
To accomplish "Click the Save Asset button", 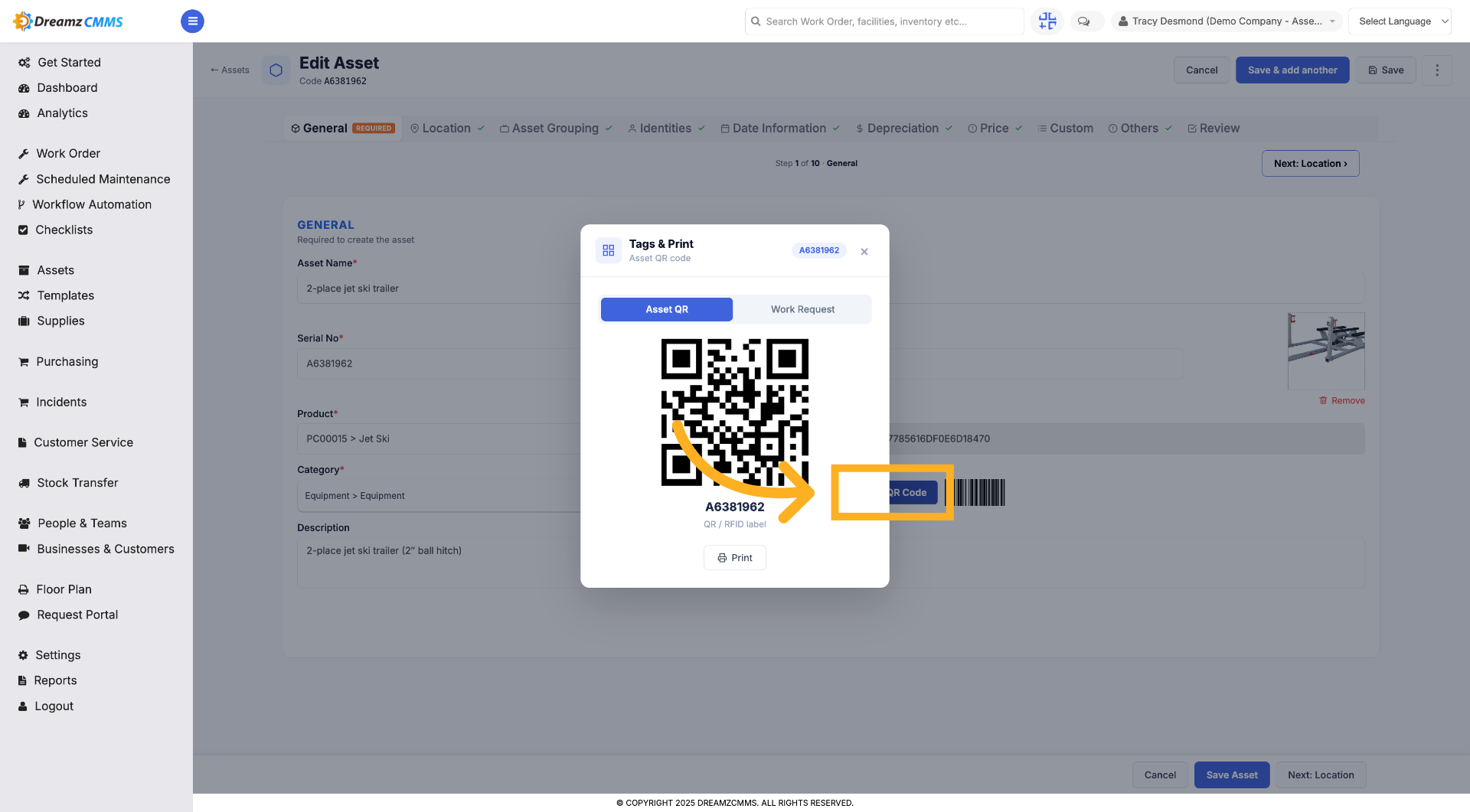I will tap(1232, 775).
